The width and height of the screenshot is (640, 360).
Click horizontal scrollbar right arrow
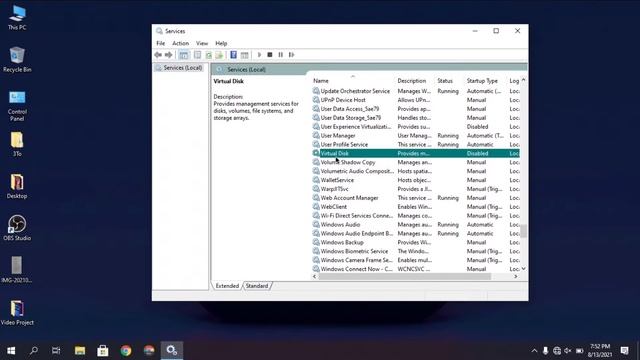click(516, 277)
